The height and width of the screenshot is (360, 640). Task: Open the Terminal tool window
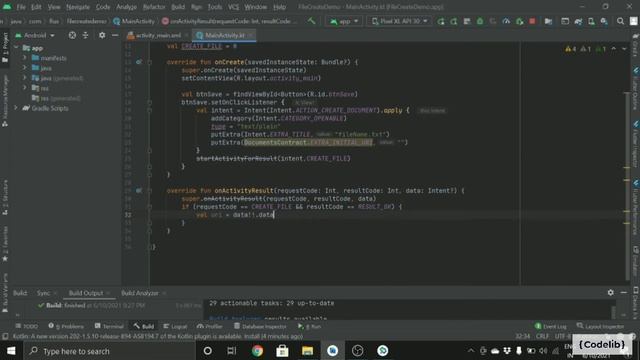tap(109, 327)
